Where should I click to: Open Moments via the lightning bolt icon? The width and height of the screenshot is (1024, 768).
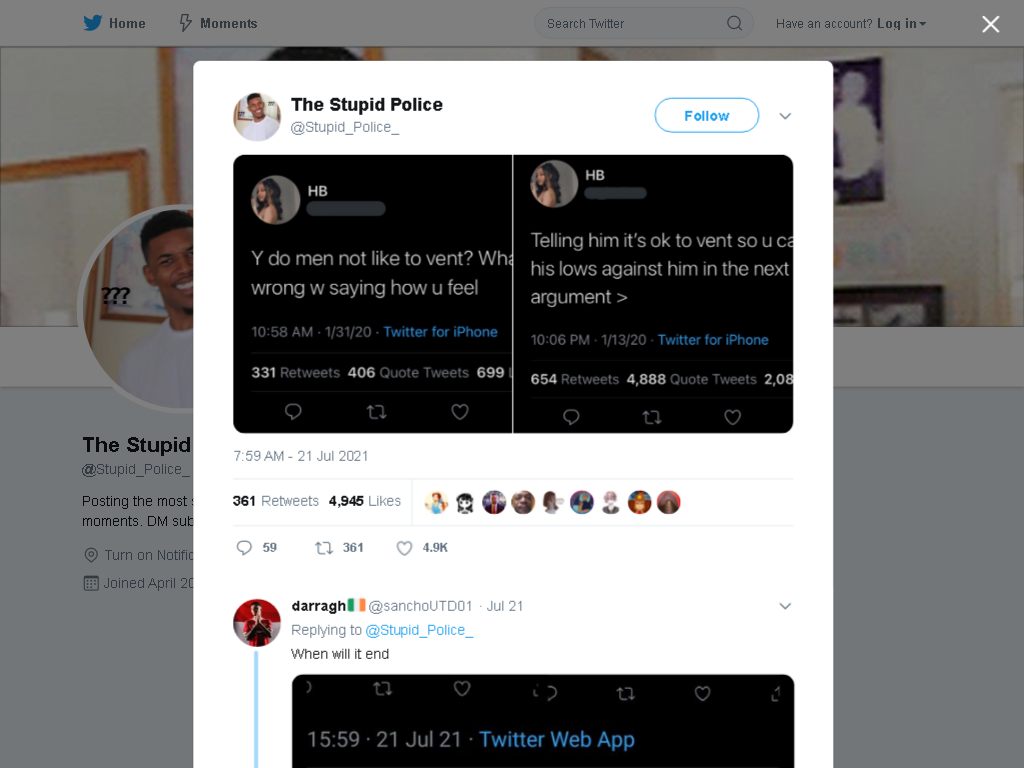[x=185, y=23]
